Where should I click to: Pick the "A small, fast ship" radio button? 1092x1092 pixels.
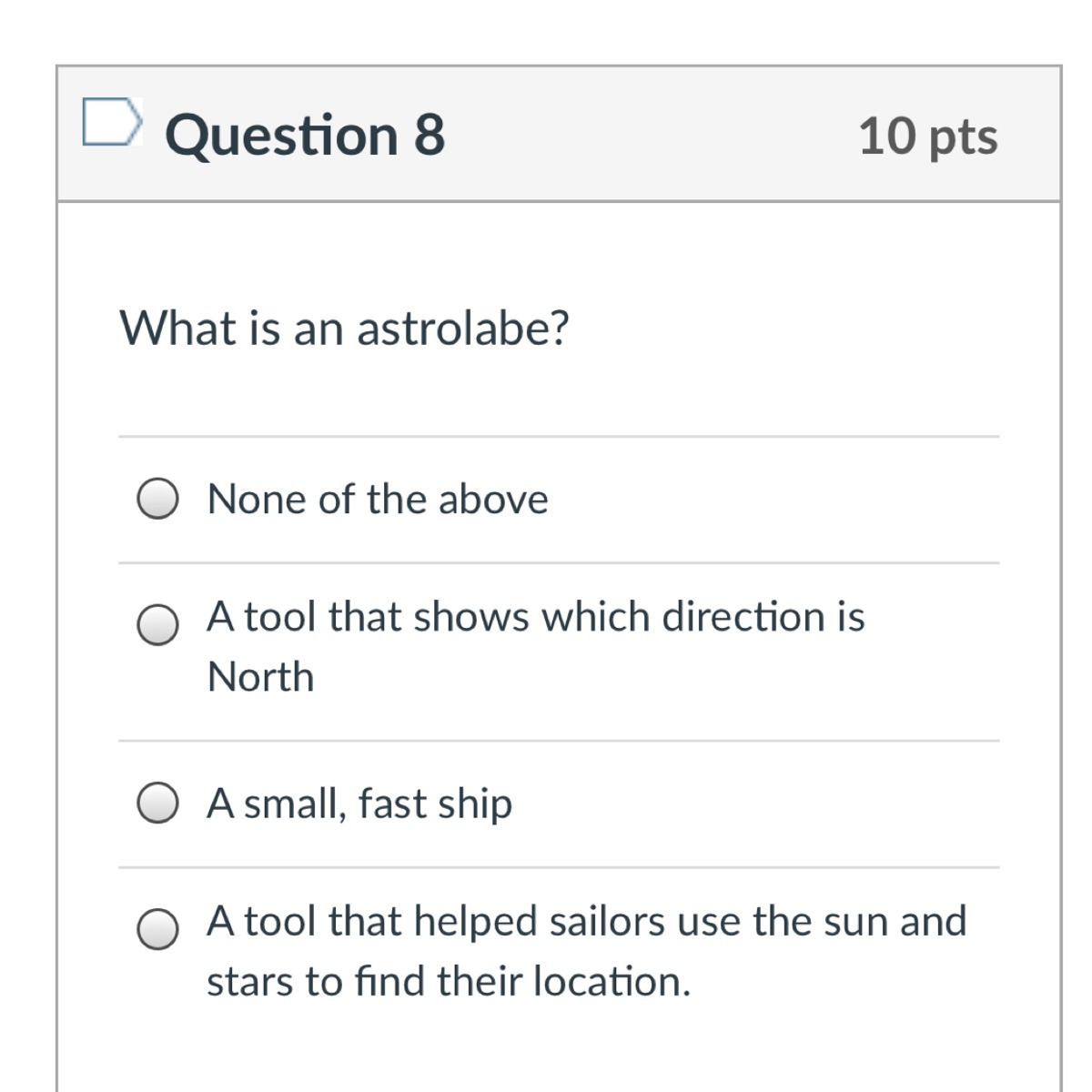click(157, 804)
